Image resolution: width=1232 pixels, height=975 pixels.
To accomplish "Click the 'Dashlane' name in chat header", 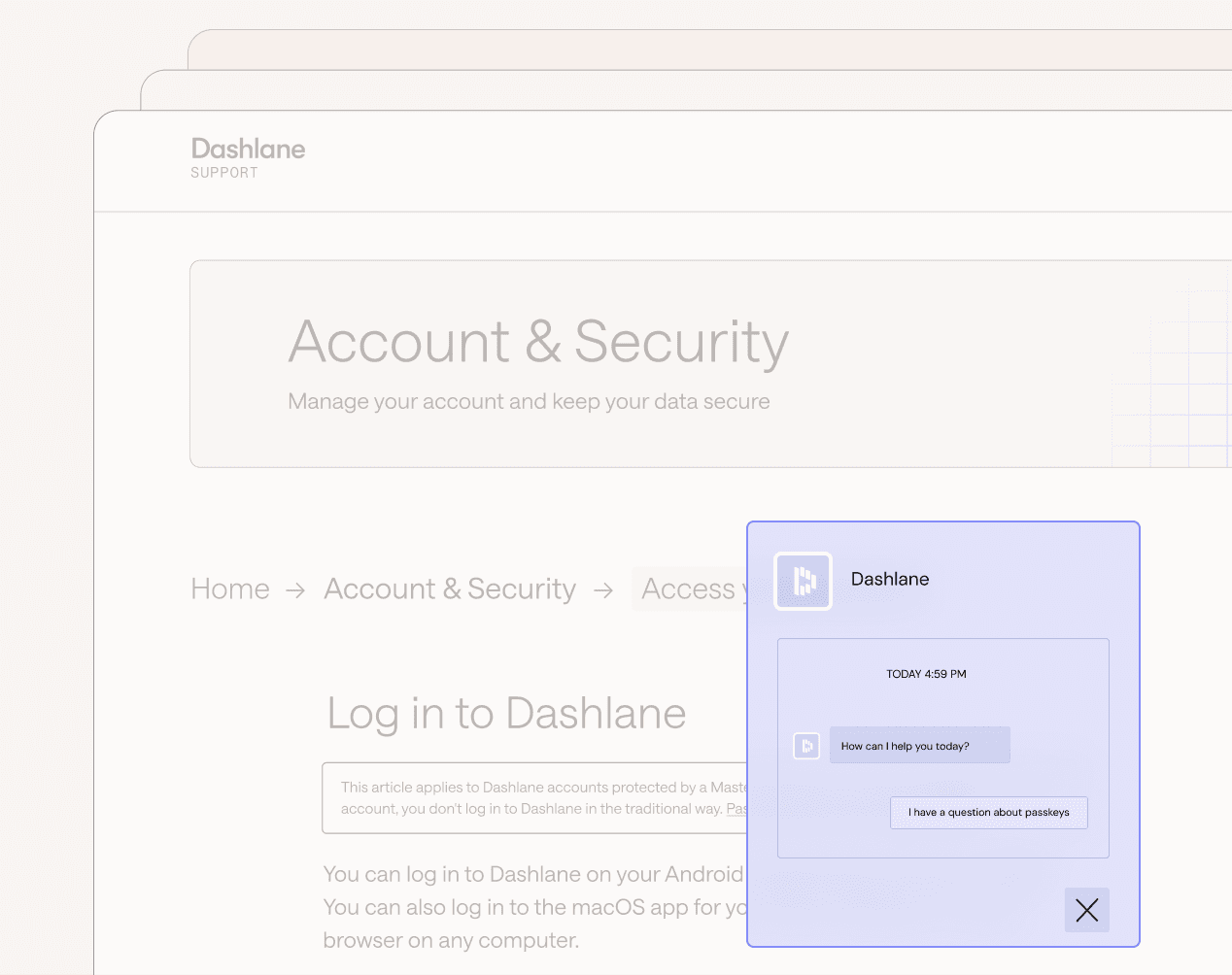I will pyautogui.click(x=890, y=579).
